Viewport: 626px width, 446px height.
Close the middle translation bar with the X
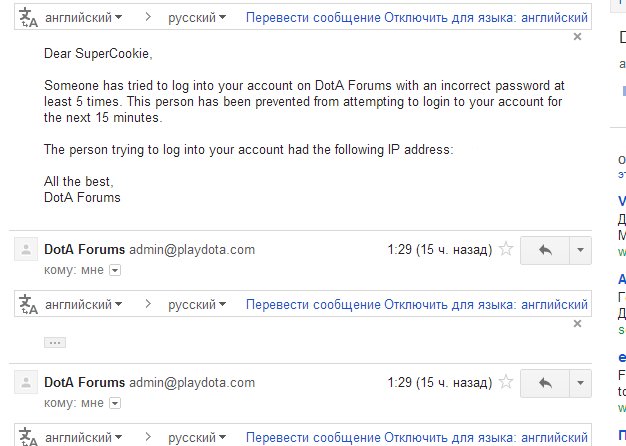577,324
